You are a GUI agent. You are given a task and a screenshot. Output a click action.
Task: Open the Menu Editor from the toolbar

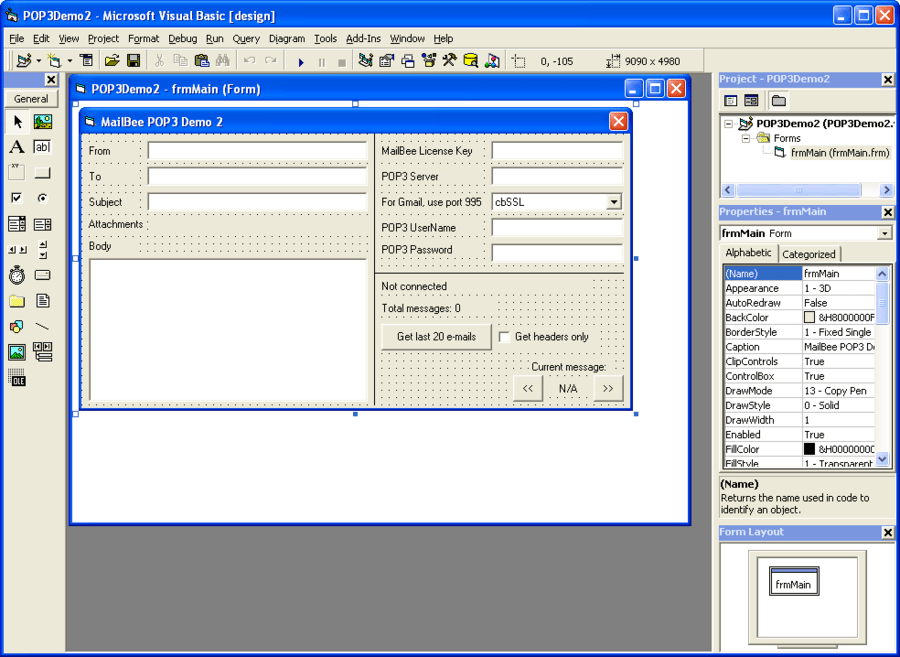pos(86,61)
